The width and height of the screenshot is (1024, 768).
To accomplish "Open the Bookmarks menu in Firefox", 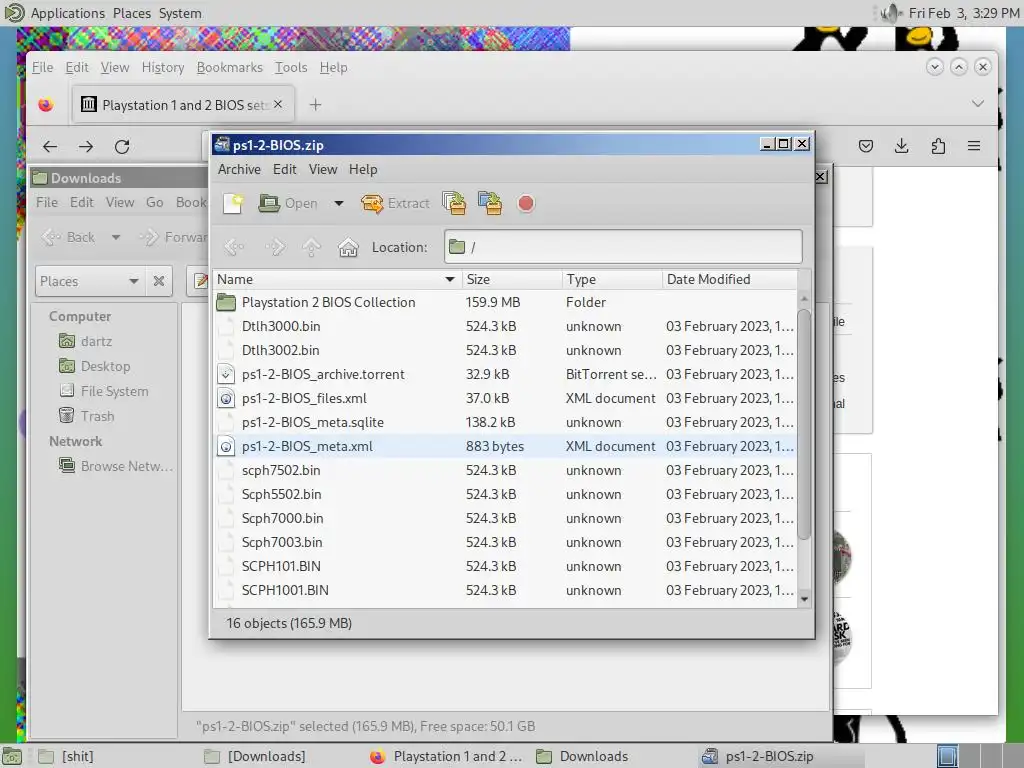I will click(229, 68).
